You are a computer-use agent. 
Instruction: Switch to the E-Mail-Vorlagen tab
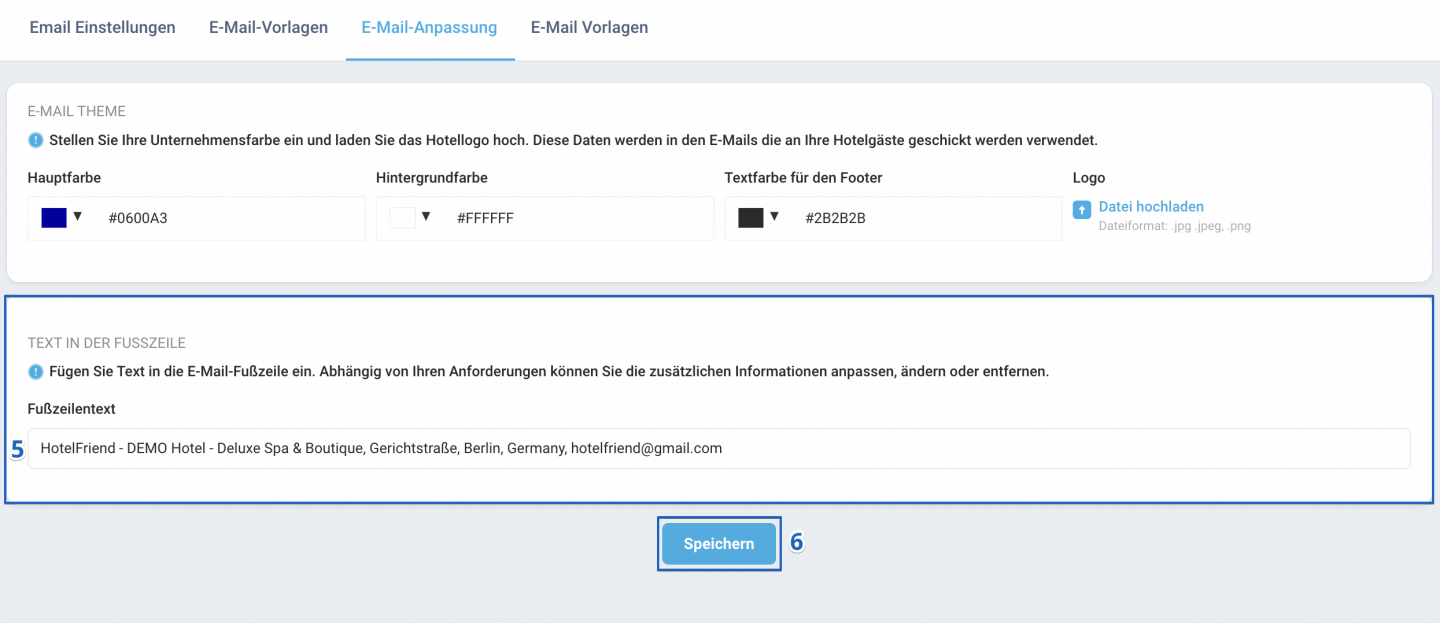(x=268, y=28)
